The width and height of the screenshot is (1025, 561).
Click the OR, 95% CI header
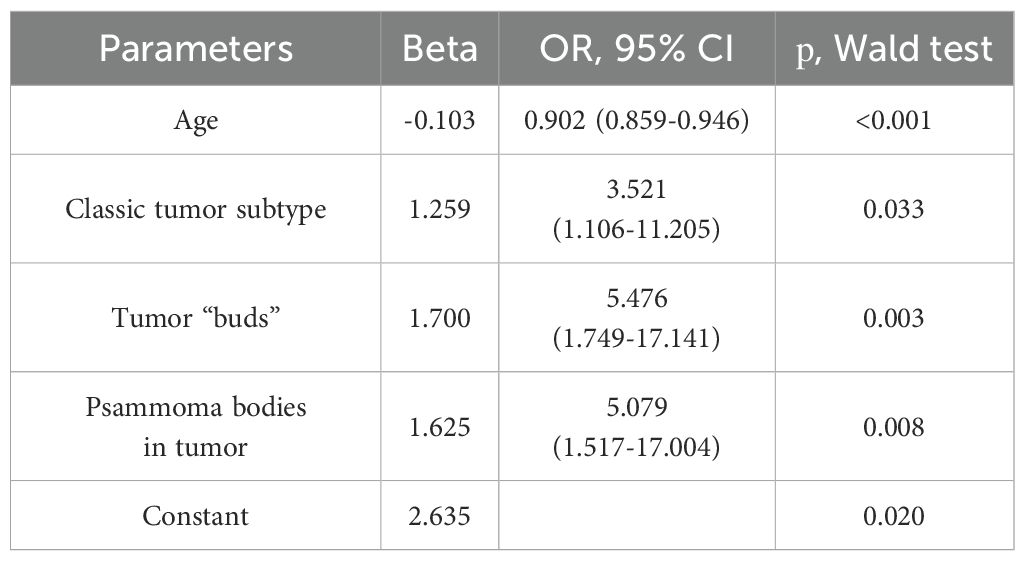[x=638, y=49]
